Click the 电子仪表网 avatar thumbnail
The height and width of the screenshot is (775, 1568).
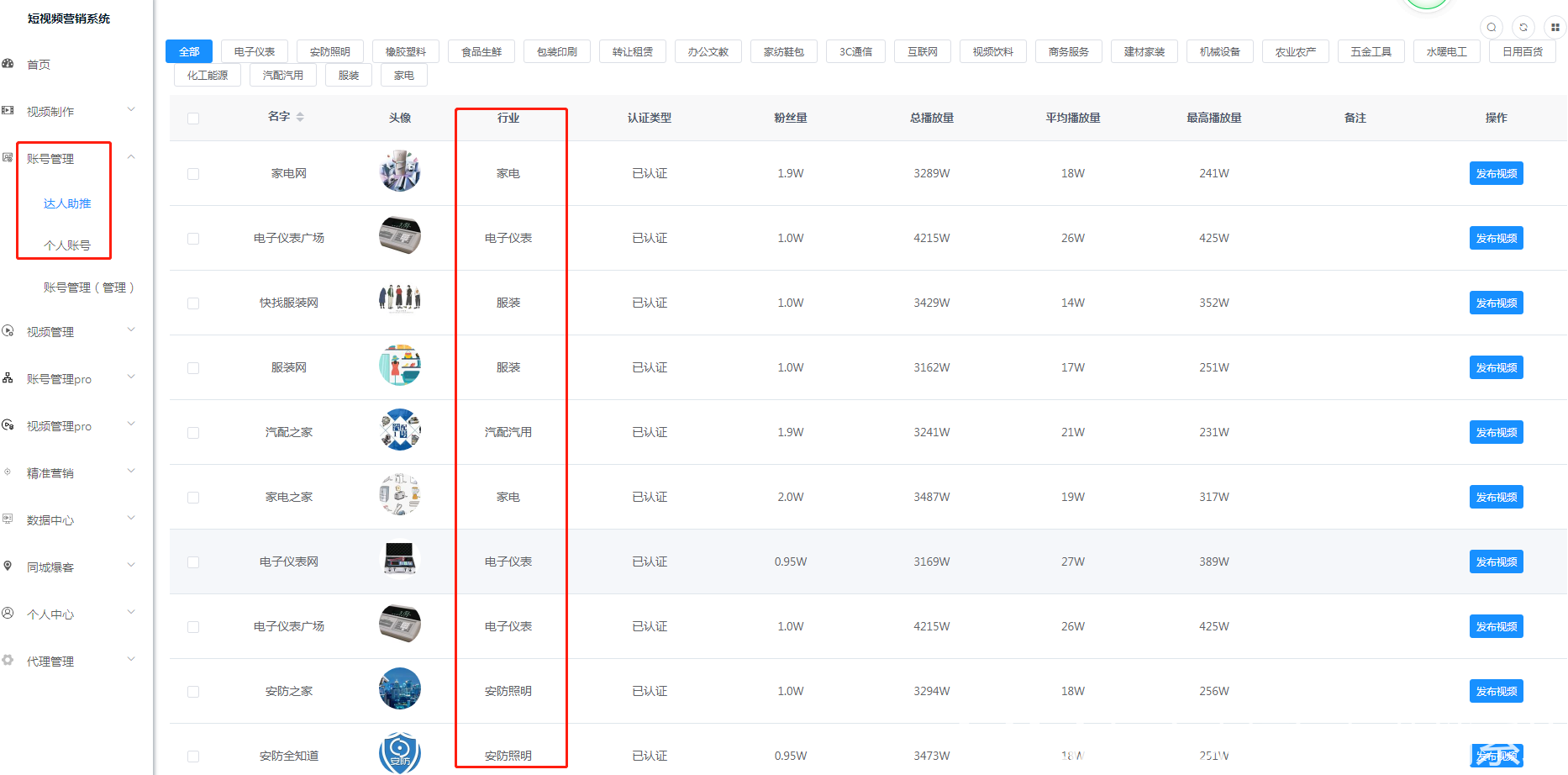401,561
